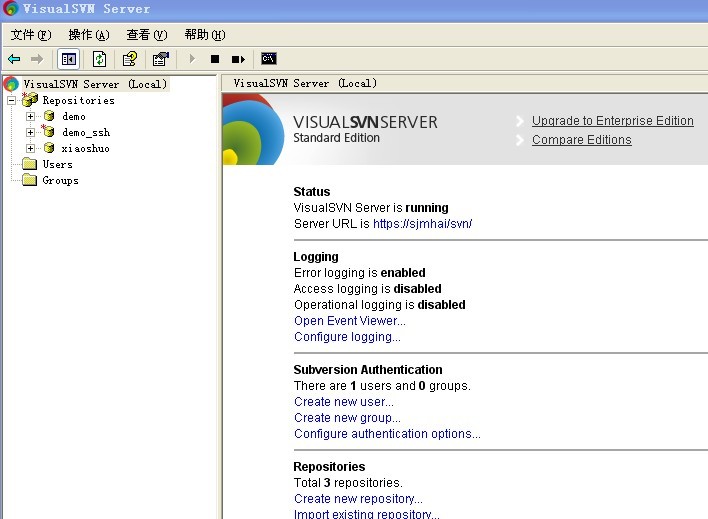Click 'Operational logging is disabled' text

(379, 305)
